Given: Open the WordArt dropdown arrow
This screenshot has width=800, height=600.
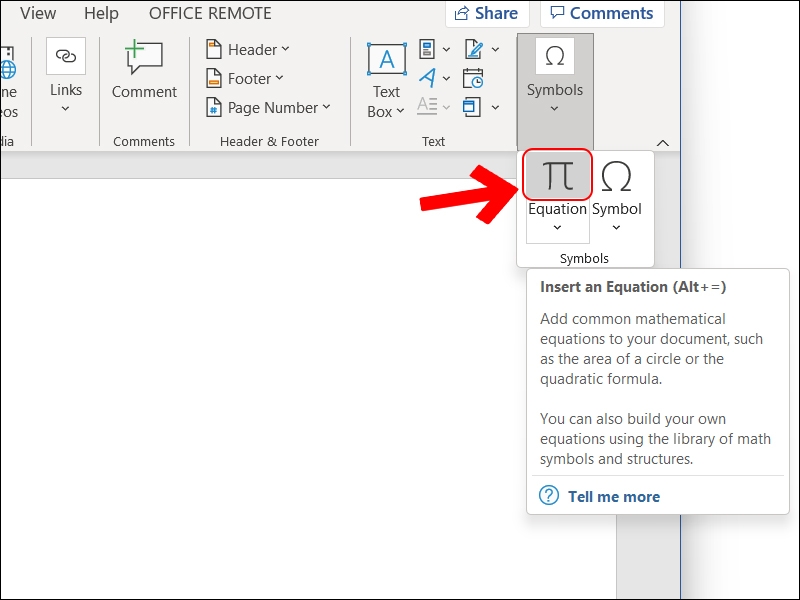Looking at the screenshot, I should (446, 78).
